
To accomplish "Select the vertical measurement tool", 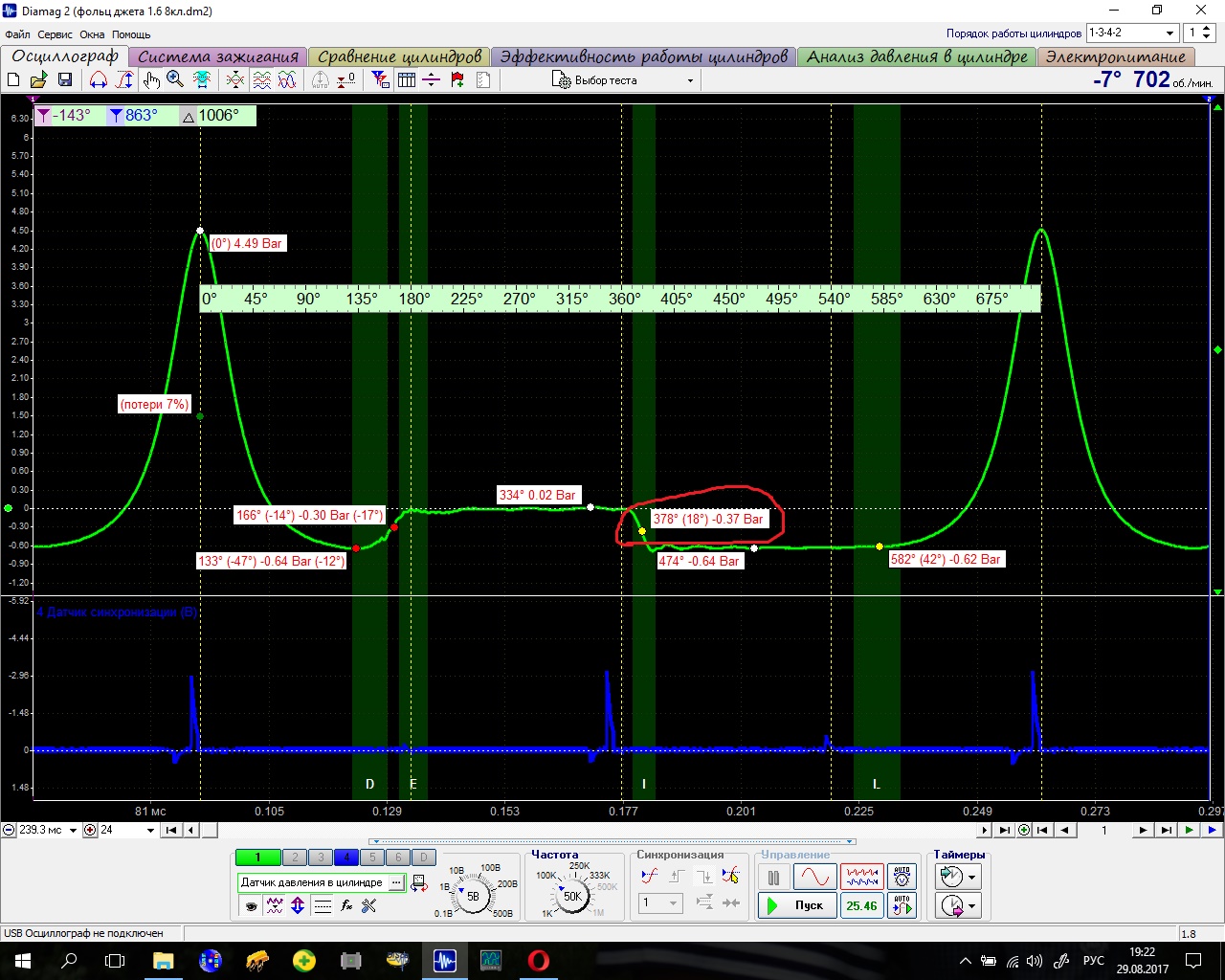I will pyautogui.click(x=124, y=79).
